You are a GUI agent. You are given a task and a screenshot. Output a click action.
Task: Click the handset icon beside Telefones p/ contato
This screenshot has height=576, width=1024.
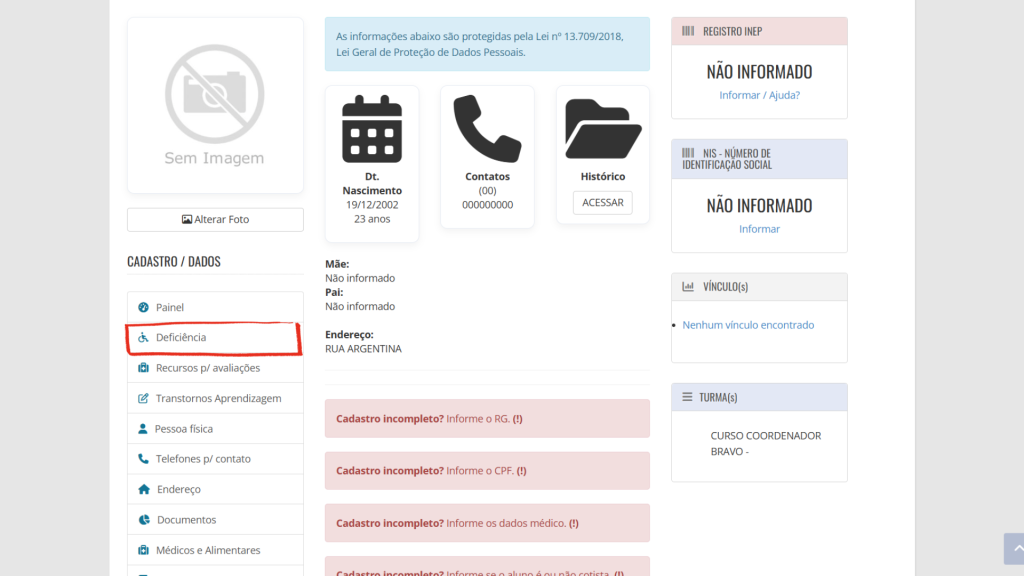pos(143,459)
